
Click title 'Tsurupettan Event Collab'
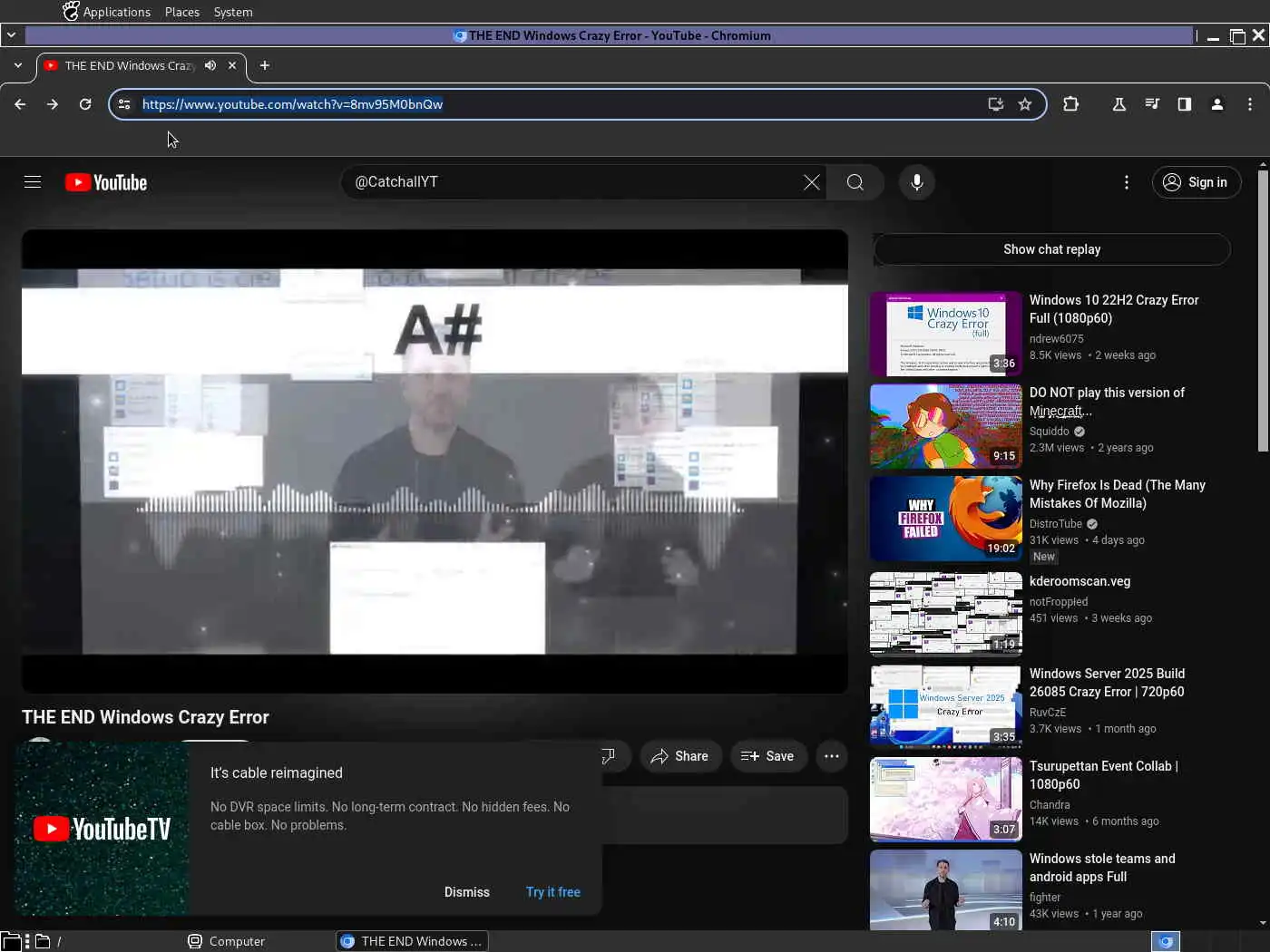[x=1104, y=775]
